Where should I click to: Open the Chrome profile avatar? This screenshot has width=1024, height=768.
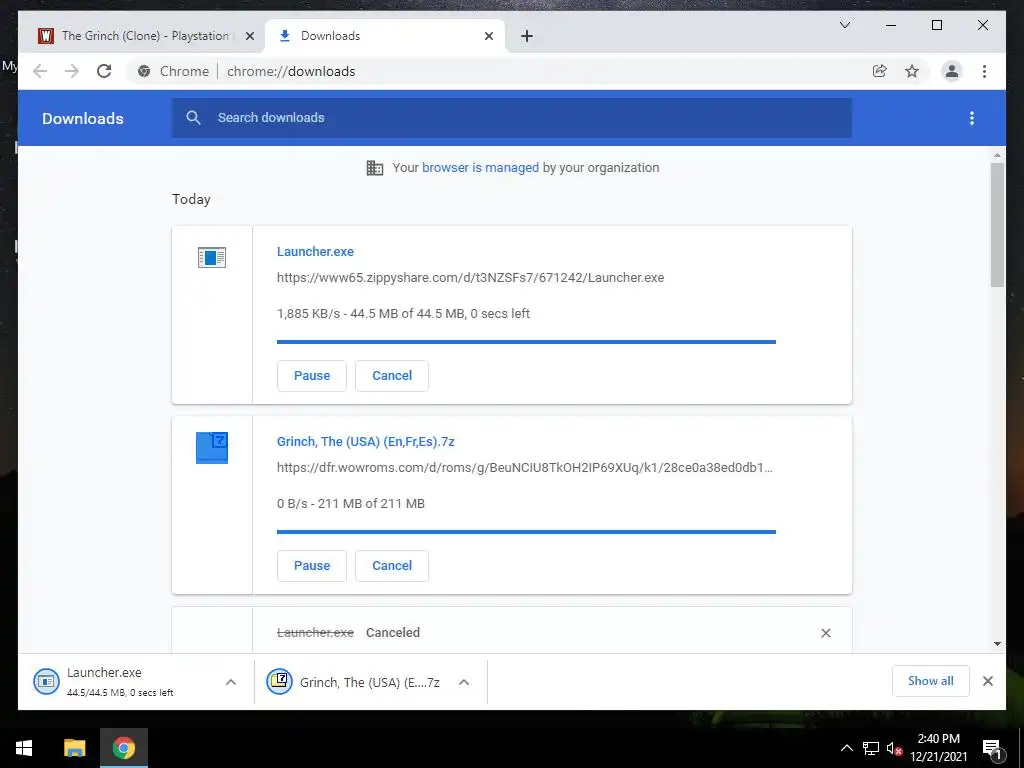(952, 71)
